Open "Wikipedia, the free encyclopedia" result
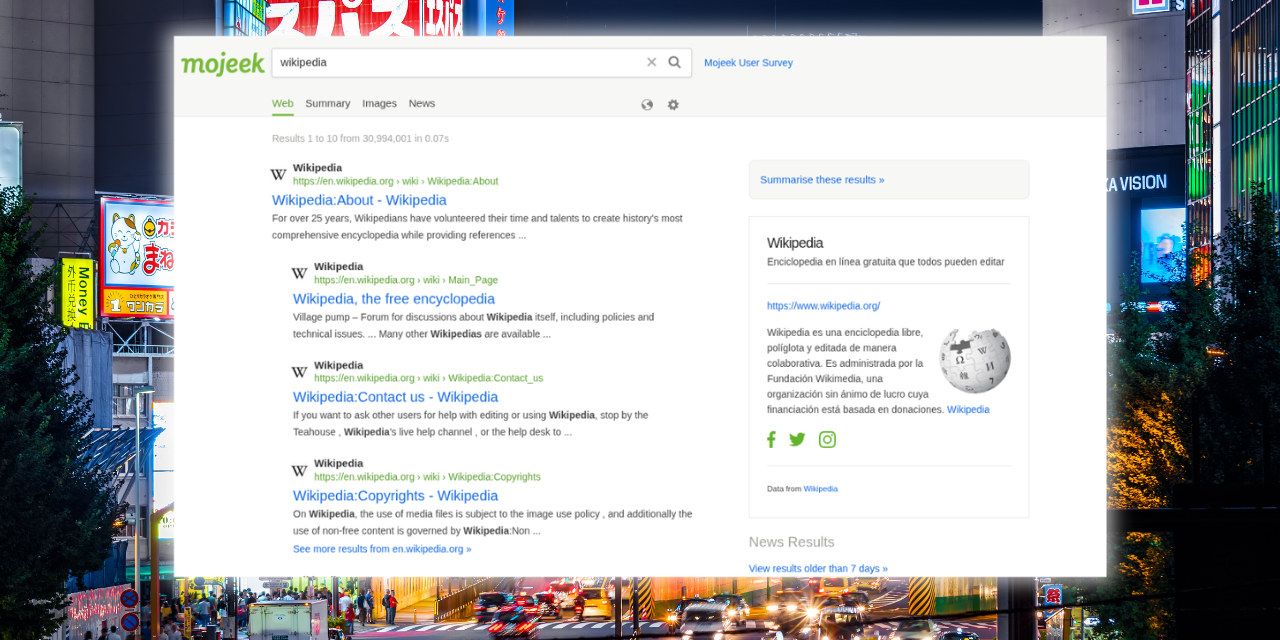This screenshot has height=640, width=1280. pos(394,298)
